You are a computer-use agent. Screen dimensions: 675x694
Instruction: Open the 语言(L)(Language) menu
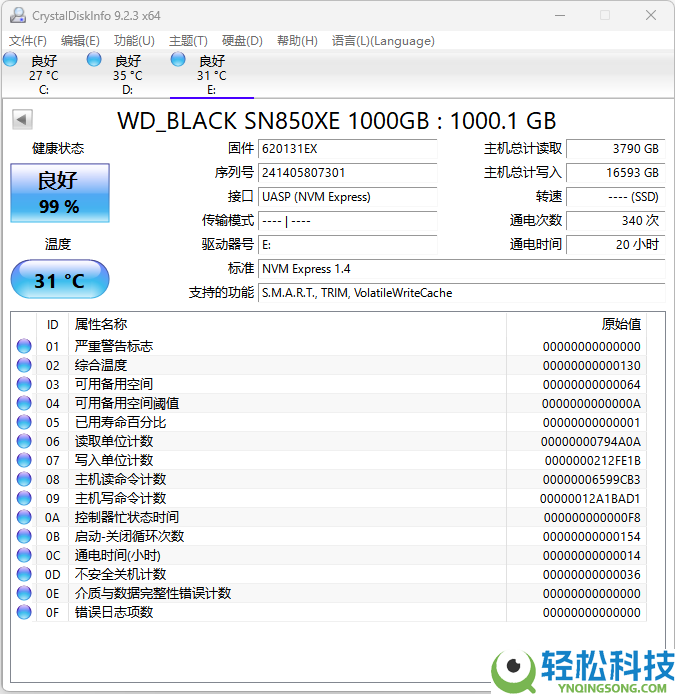[x=383, y=41]
